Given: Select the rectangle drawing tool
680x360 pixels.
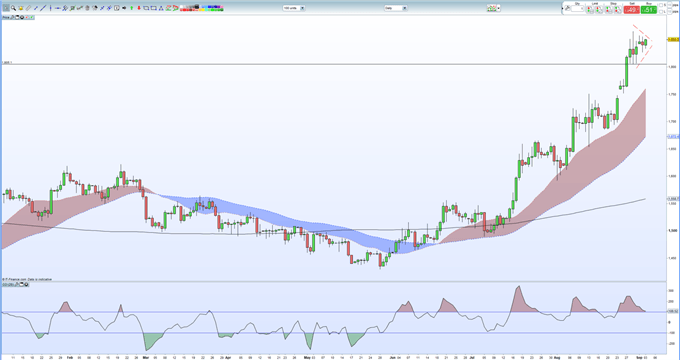Looking at the screenshot, I should (146, 8).
